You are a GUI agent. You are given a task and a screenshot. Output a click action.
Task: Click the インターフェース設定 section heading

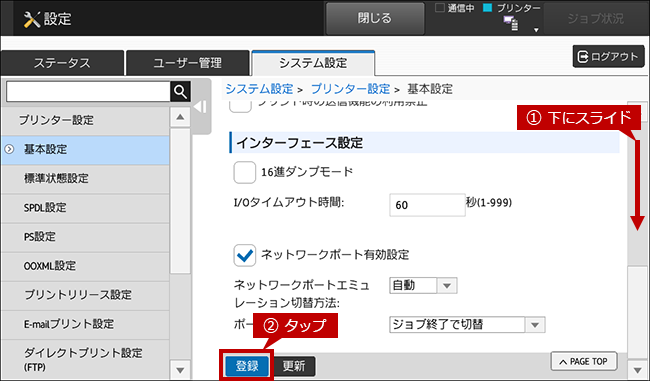click(x=424, y=143)
